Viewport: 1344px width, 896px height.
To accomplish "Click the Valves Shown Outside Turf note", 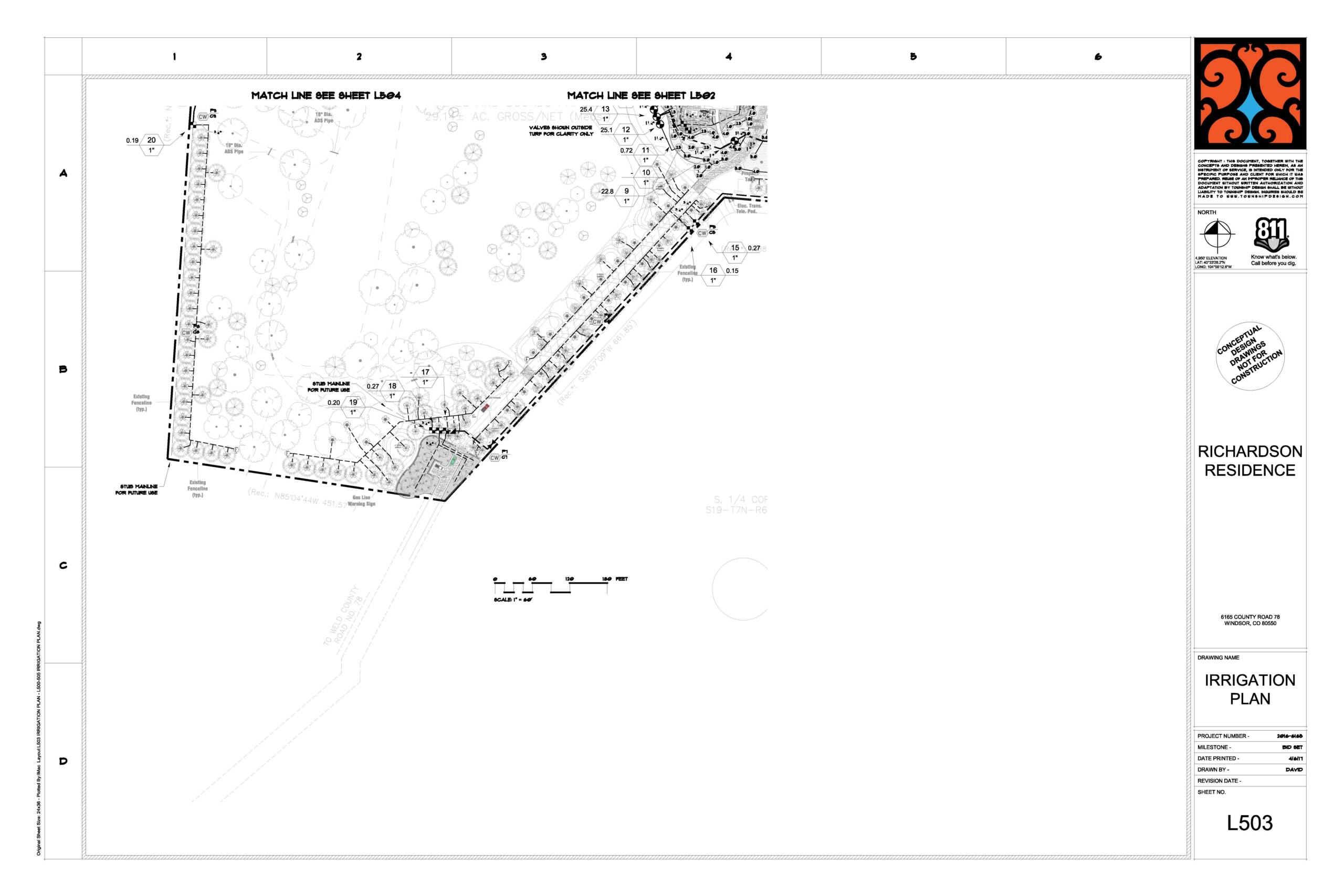I will 561,131.
